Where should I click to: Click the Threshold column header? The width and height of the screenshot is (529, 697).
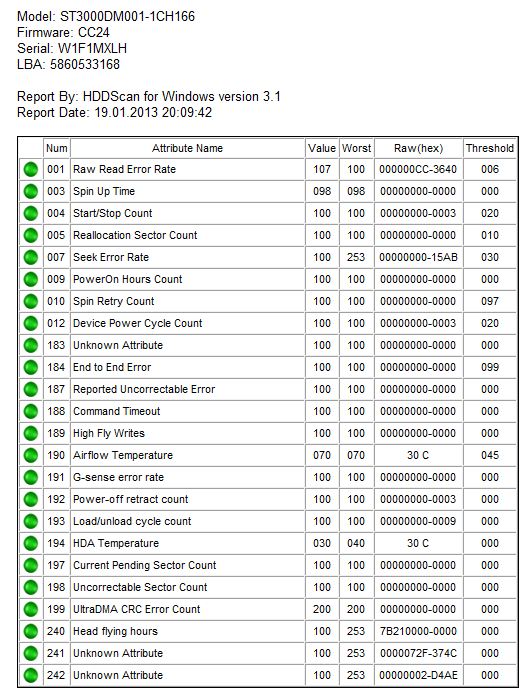tap(489, 148)
